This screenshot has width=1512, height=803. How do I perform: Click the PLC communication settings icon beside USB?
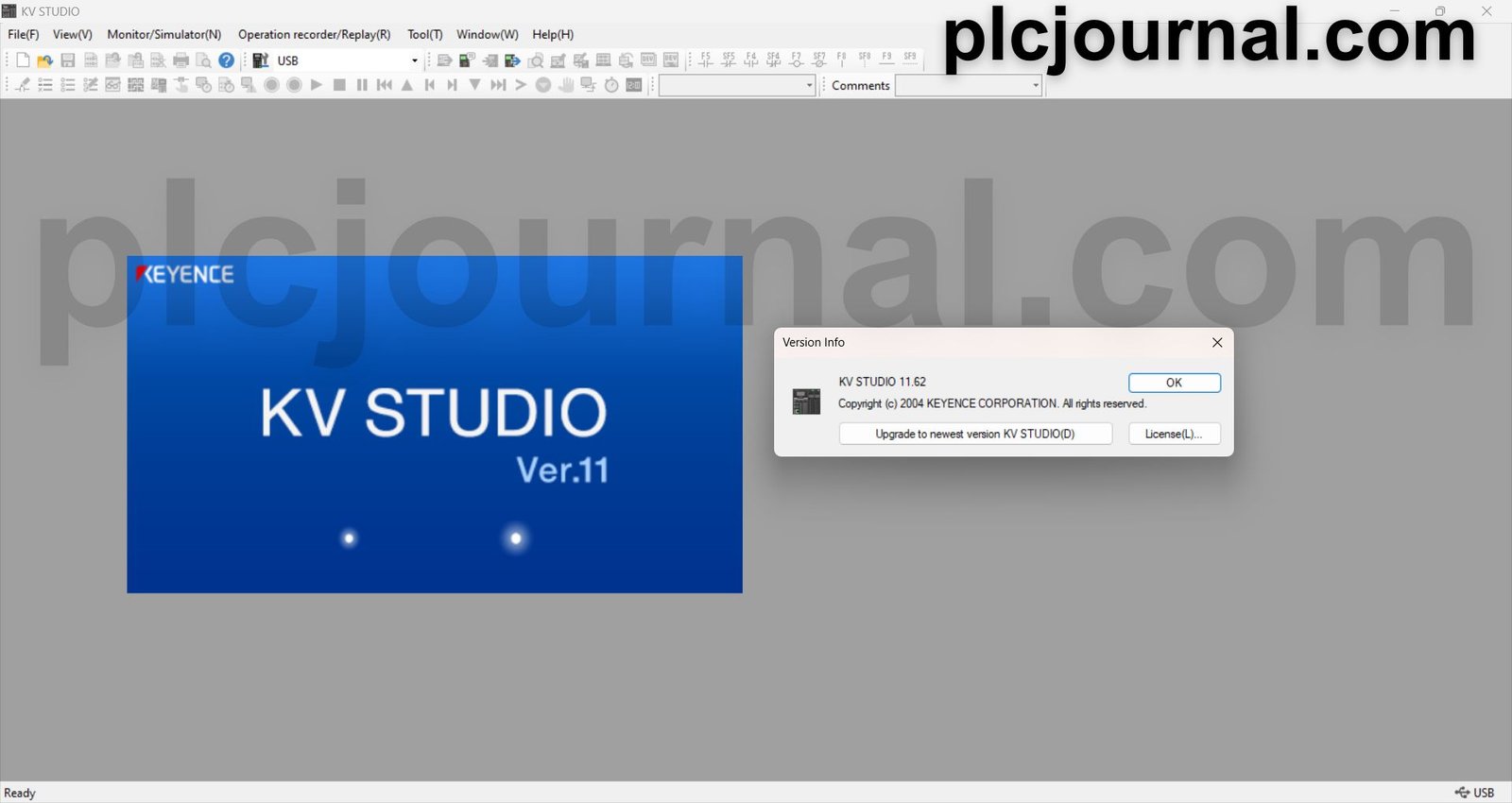pyautogui.click(x=261, y=60)
